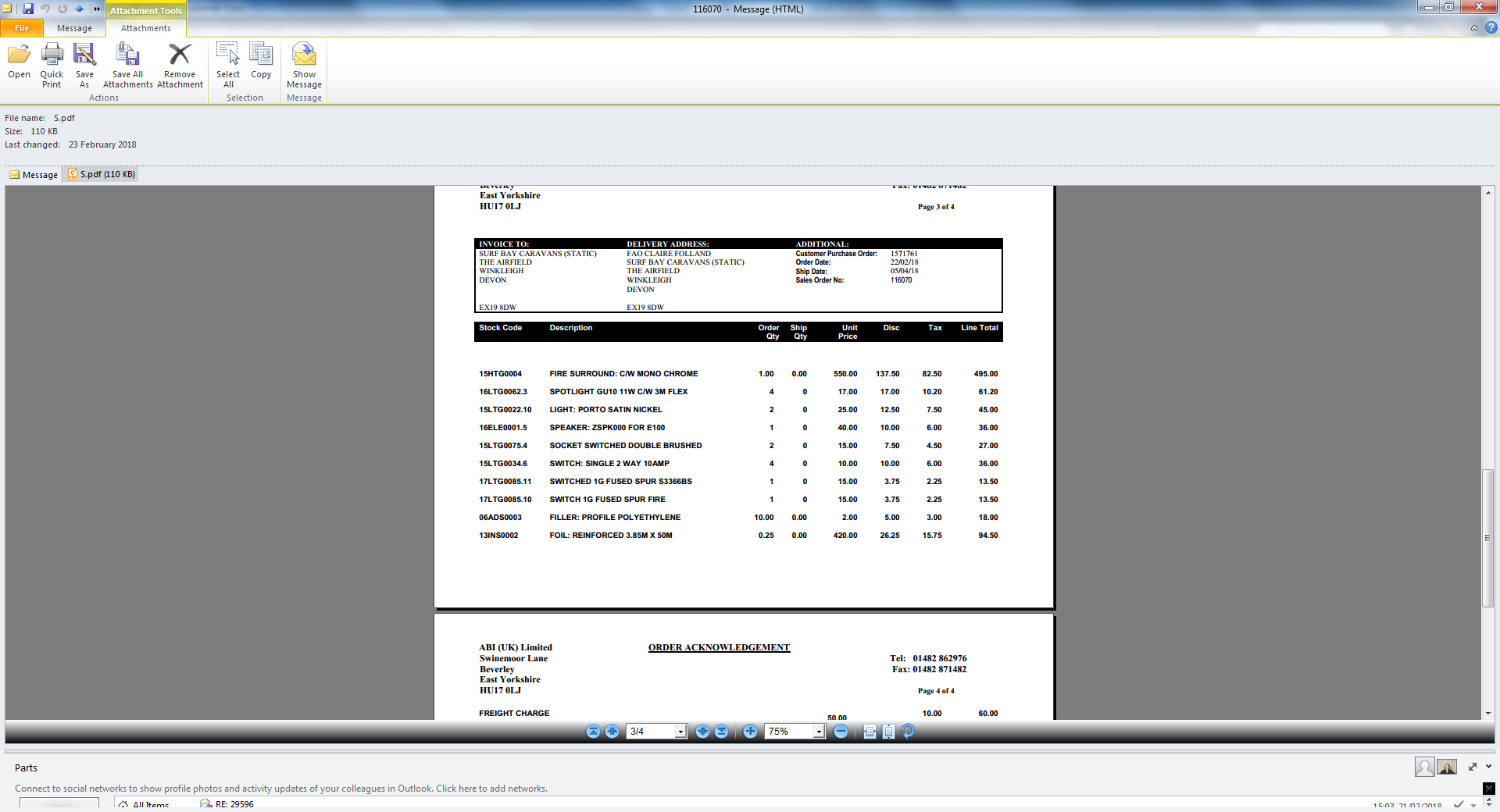Screen dimensions: 1500x812
Task: Open the page number dropdown showing 3/4
Action: [680, 732]
